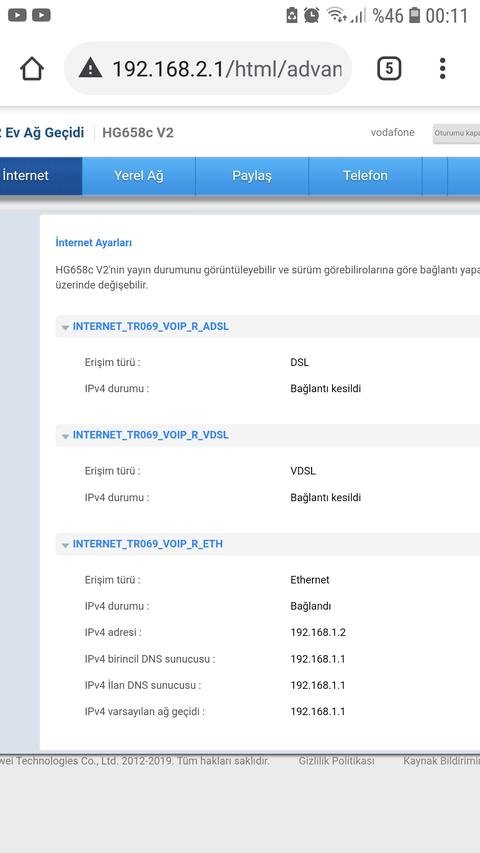Click the IPv4 İlan DNS sunucusu label

click(143, 685)
